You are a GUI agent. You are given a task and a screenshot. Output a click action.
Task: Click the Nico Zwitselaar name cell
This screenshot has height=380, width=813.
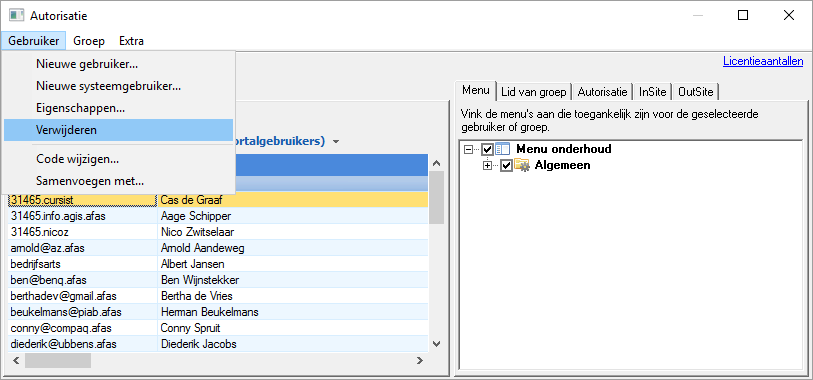coord(293,232)
